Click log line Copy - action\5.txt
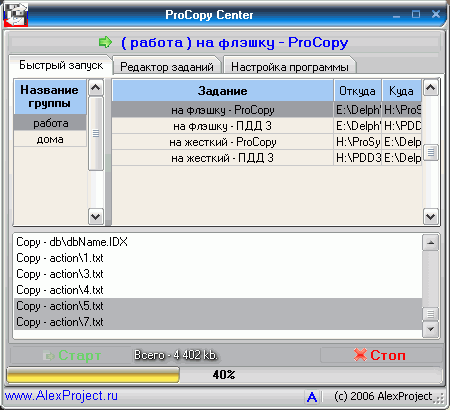Image resolution: width=450 pixels, height=410 pixels. pos(218,306)
